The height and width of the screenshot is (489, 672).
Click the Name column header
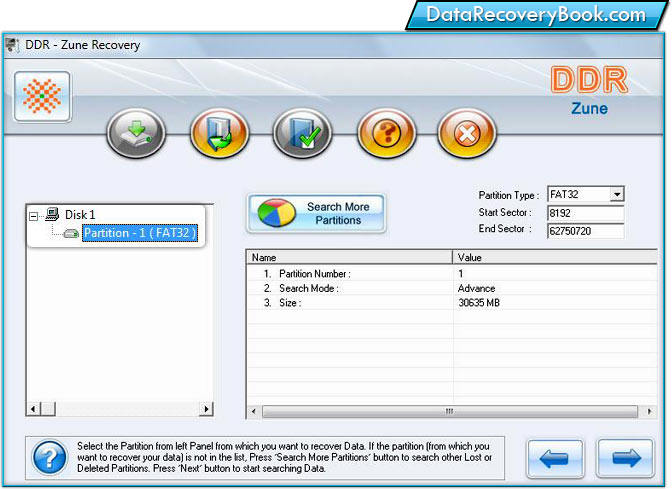349,258
